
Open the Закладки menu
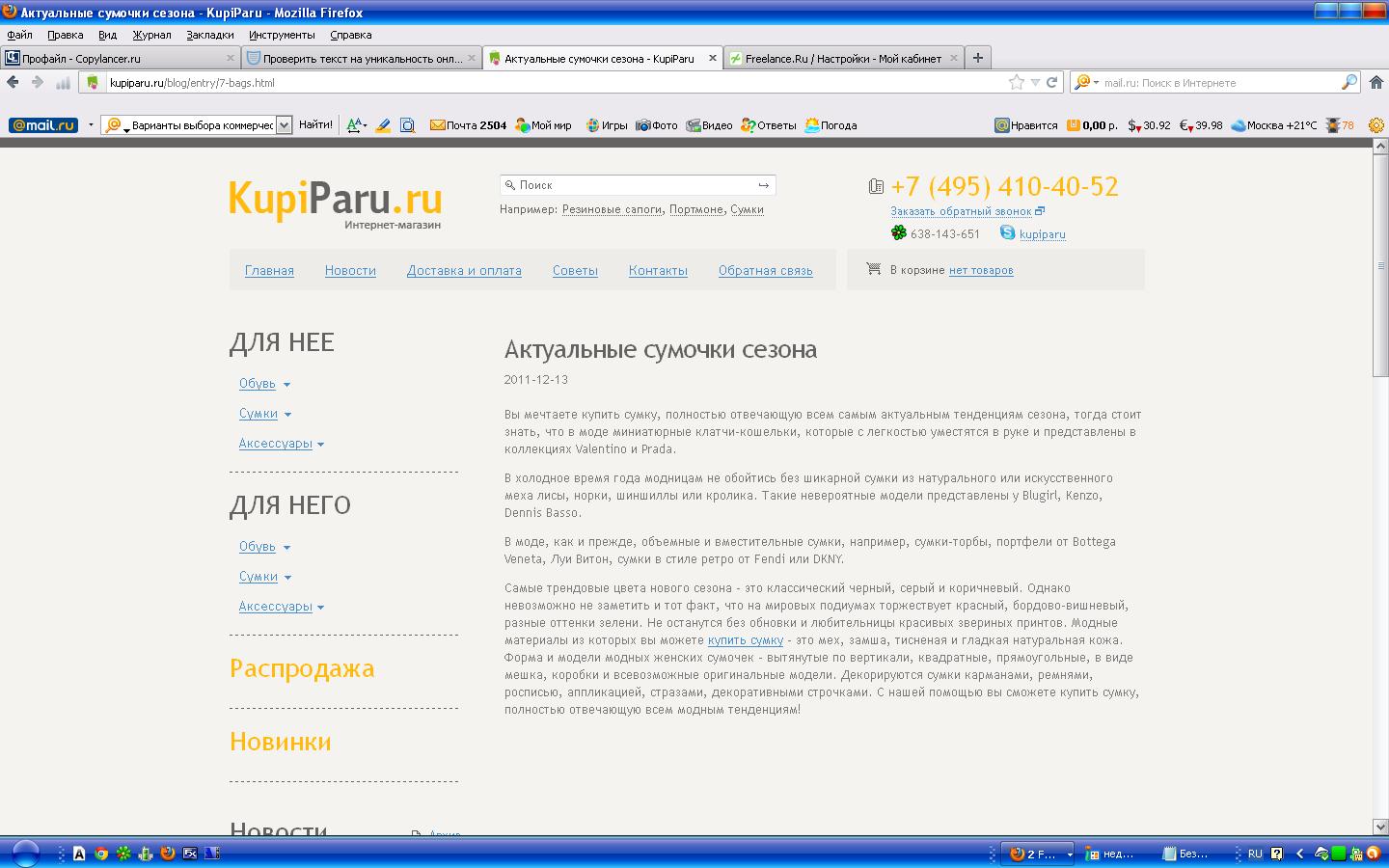point(210,35)
